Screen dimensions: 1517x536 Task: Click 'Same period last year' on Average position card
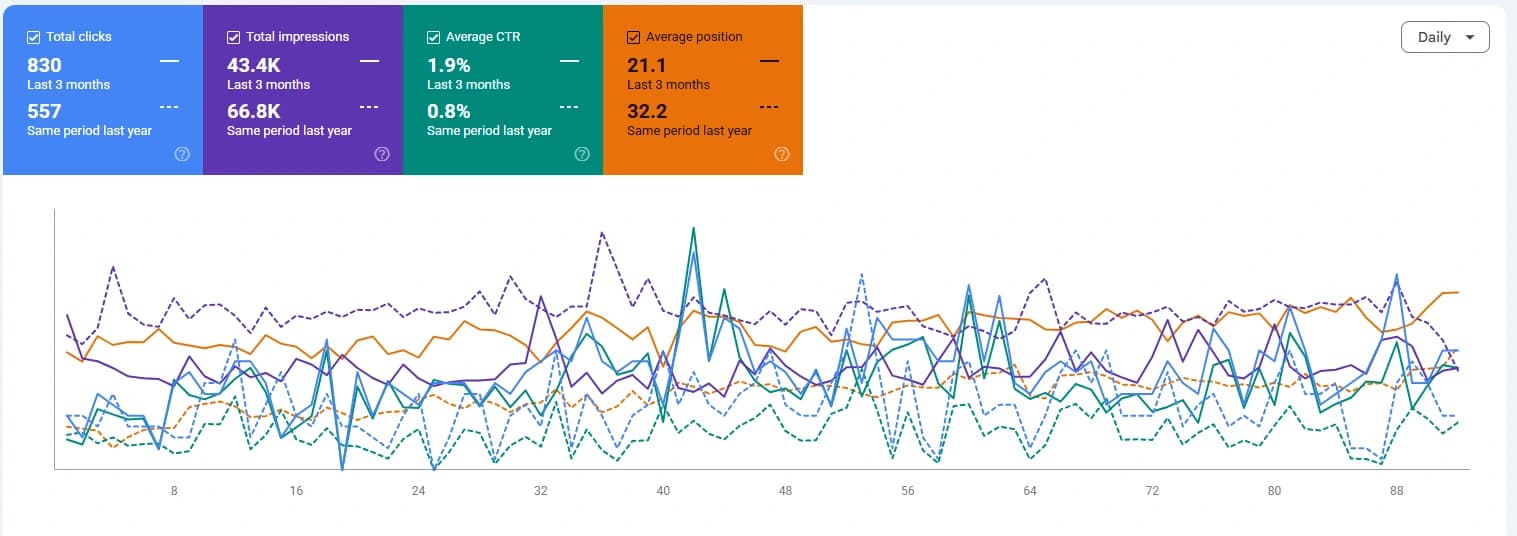pyautogui.click(x=689, y=131)
